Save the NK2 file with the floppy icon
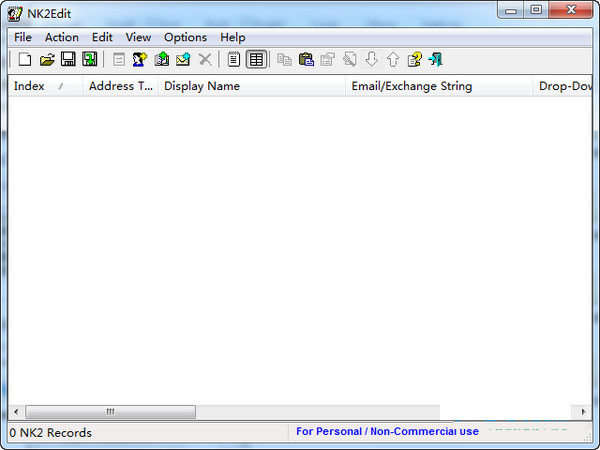Image resolution: width=600 pixels, height=450 pixels. click(x=68, y=59)
